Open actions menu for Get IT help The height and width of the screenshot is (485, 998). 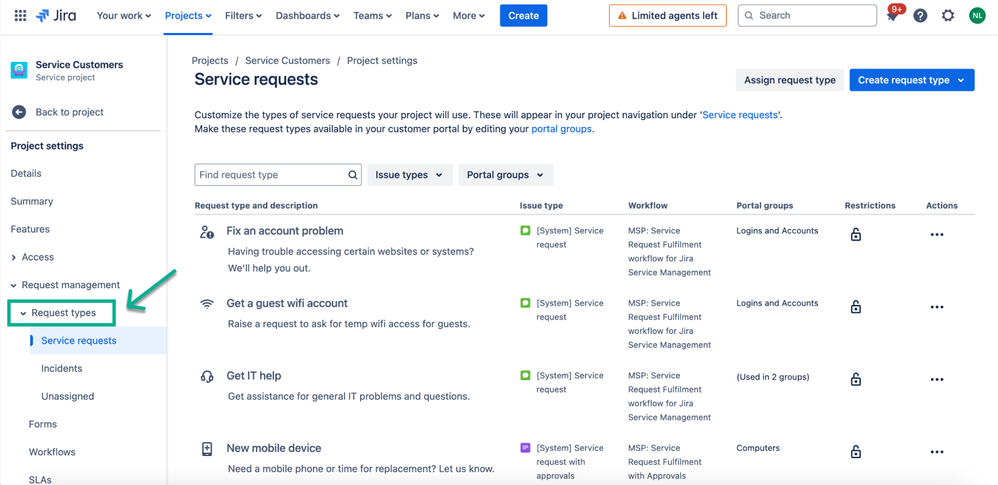click(936, 380)
